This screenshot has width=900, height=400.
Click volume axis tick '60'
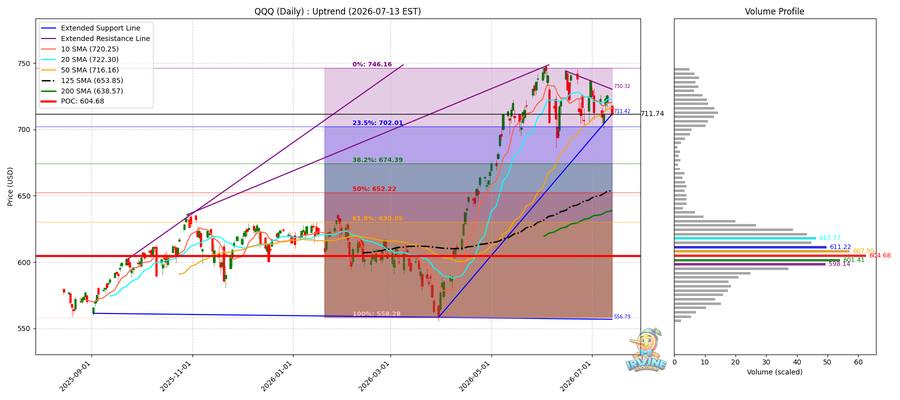(858, 362)
